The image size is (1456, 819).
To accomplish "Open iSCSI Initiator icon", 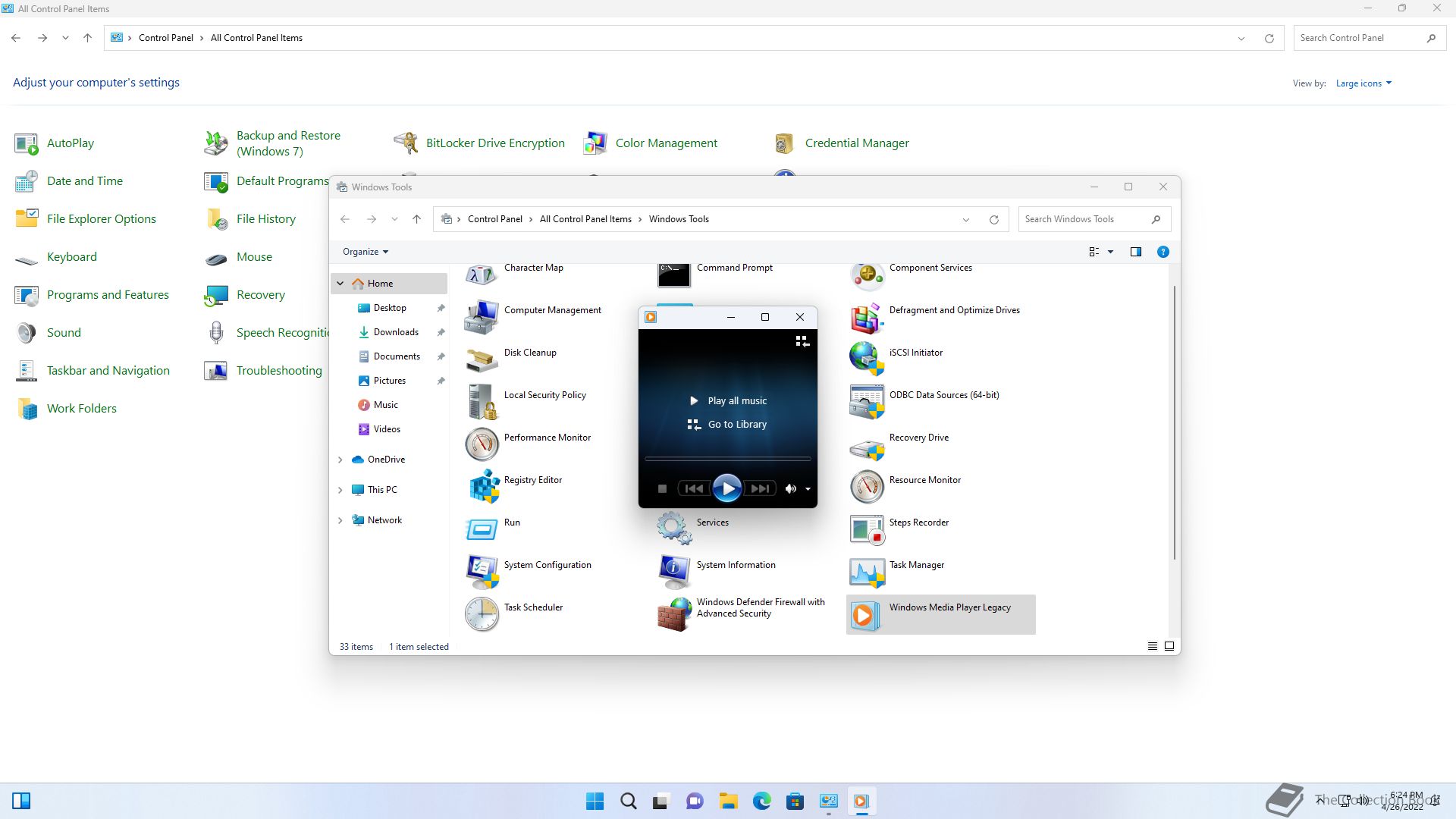I will [867, 359].
